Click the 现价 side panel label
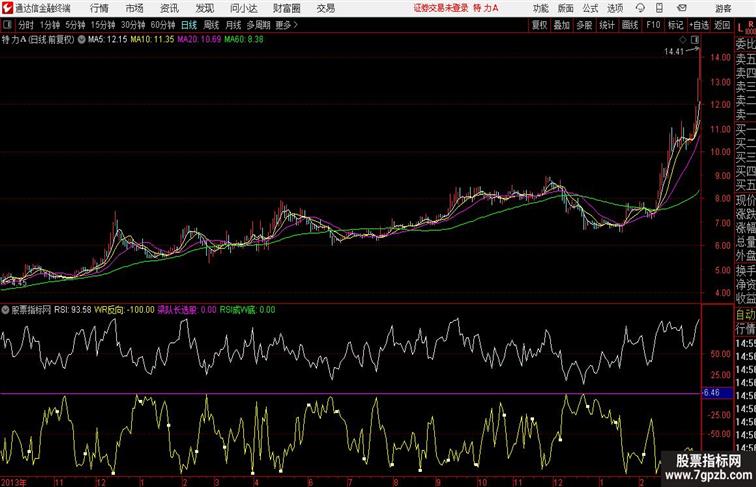The image size is (756, 487). (745, 200)
